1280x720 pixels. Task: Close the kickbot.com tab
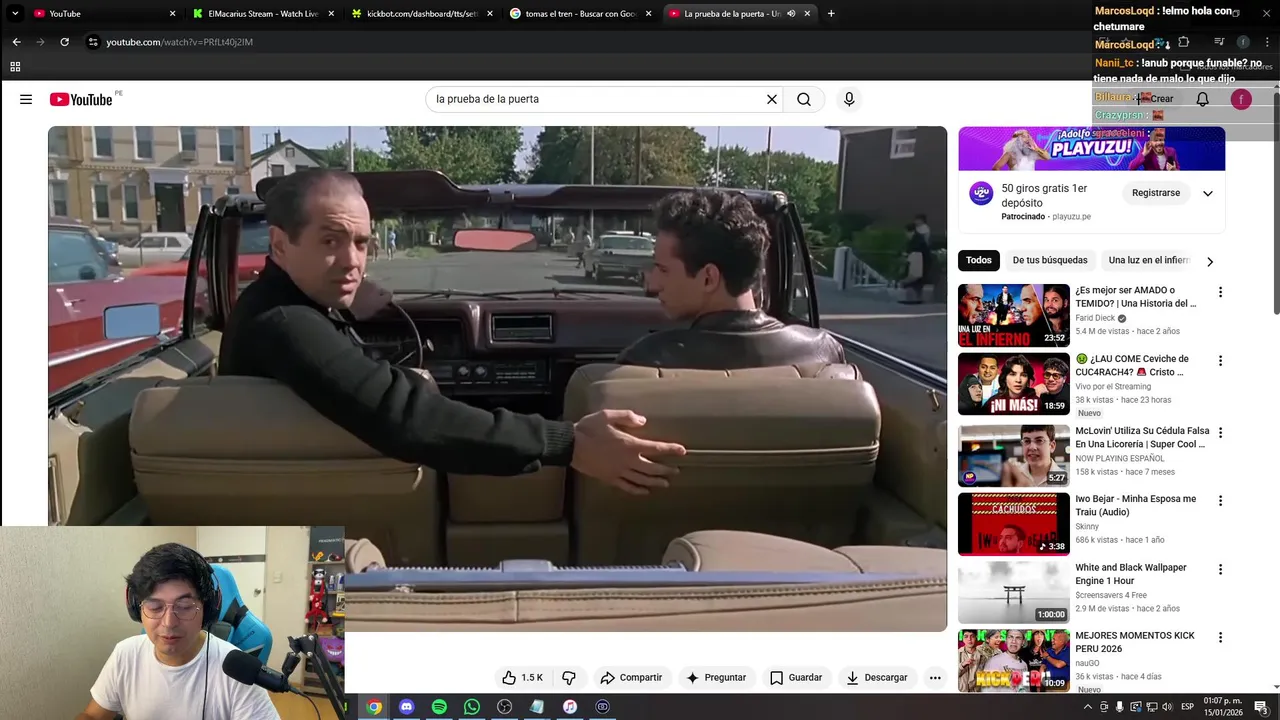click(x=490, y=14)
